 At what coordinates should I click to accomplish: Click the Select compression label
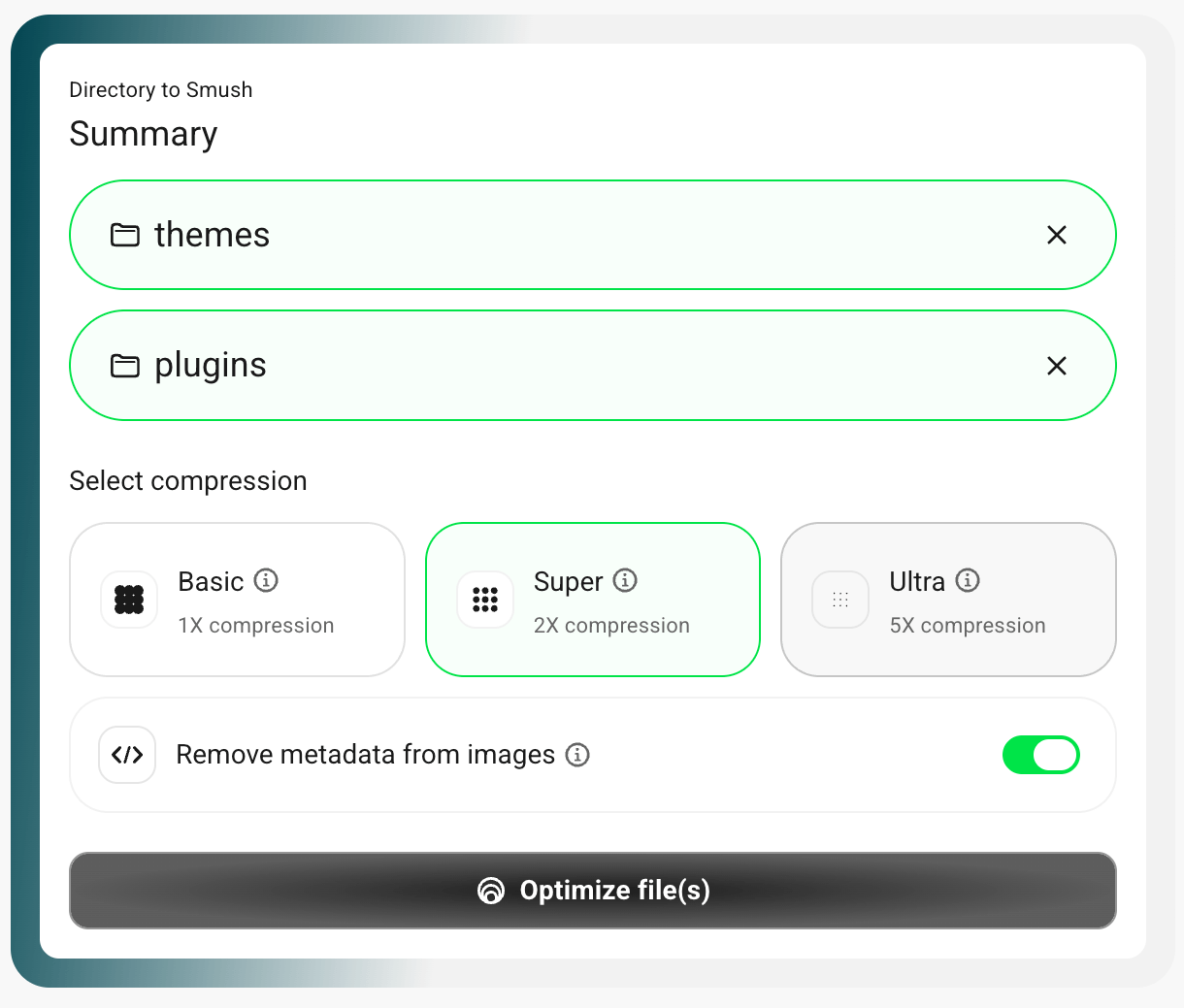[x=188, y=481]
